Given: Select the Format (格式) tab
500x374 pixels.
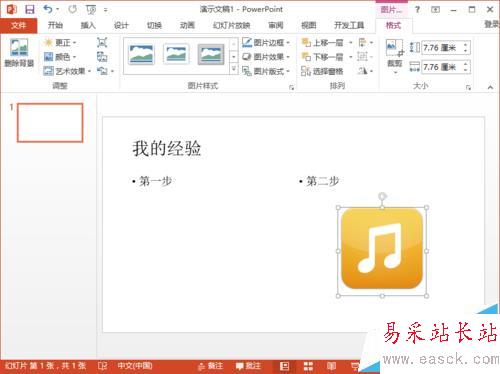Looking at the screenshot, I should (393, 25).
